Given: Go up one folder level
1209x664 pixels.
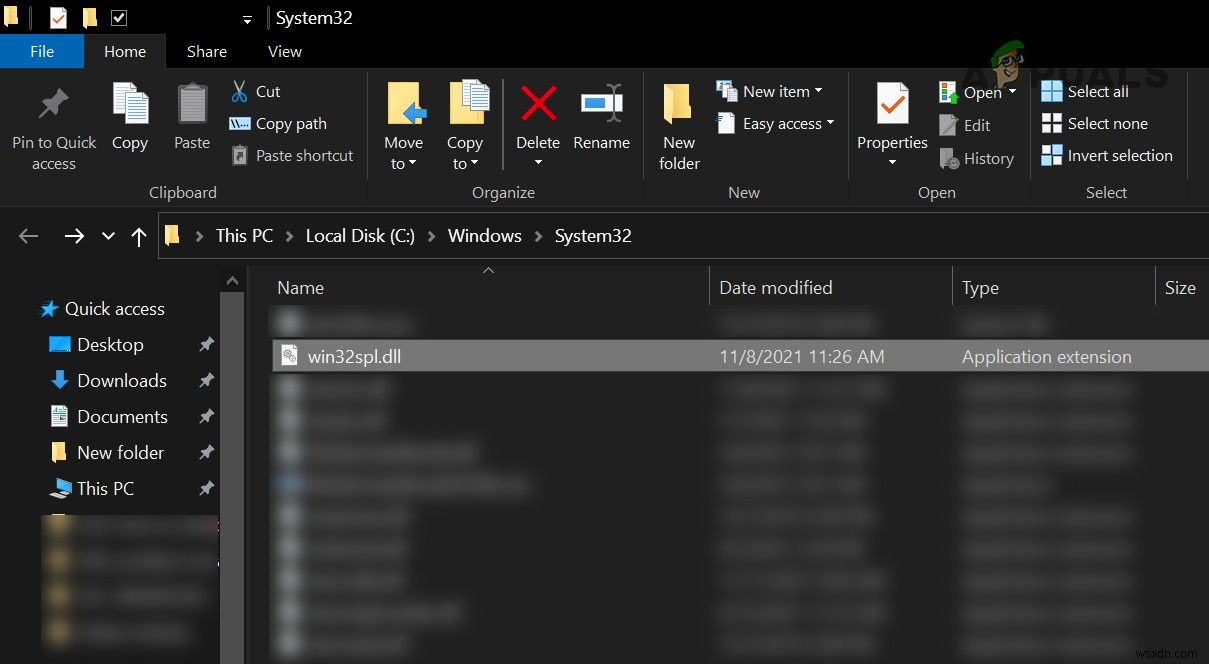Looking at the screenshot, I should coord(139,236).
